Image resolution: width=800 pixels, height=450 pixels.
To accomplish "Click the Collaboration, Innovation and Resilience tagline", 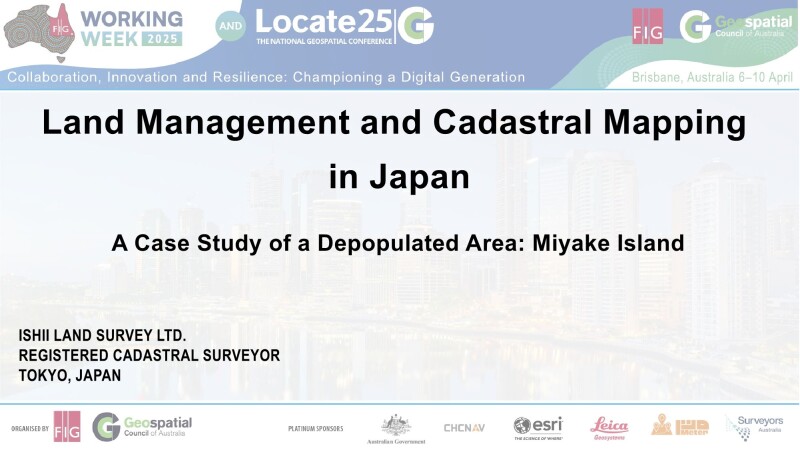I will coord(265,77).
